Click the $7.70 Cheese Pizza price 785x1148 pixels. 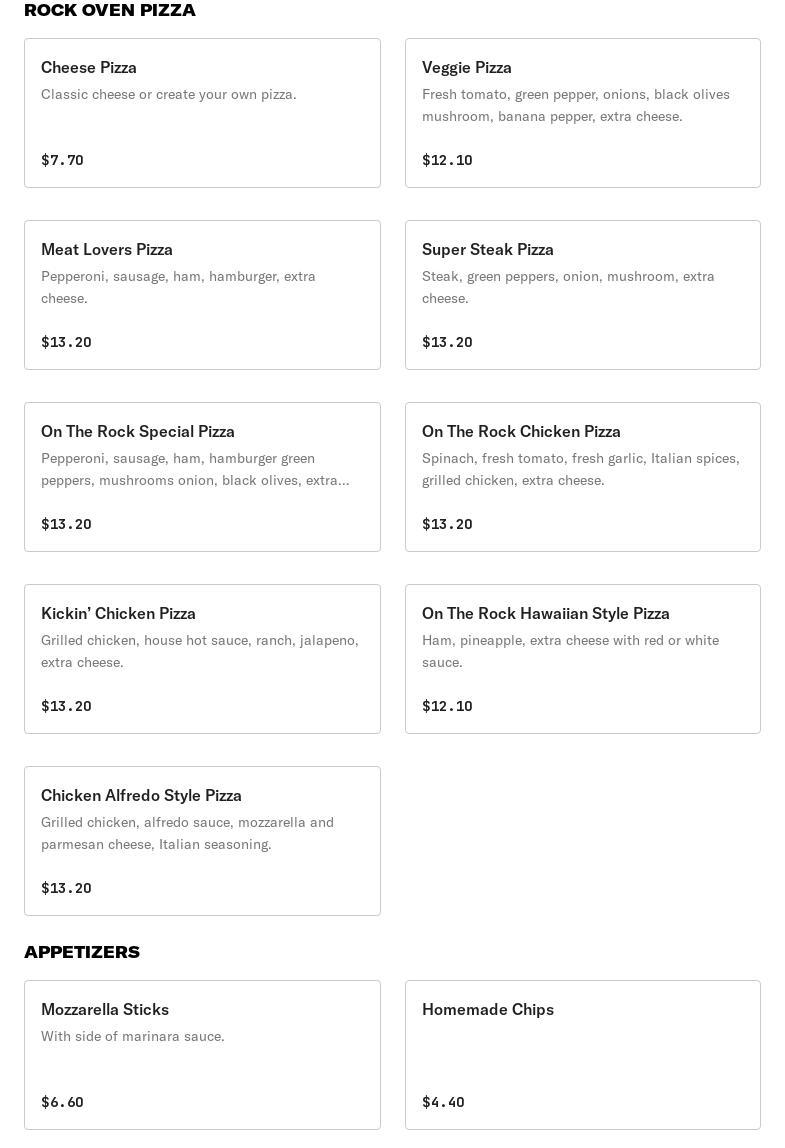(62, 160)
